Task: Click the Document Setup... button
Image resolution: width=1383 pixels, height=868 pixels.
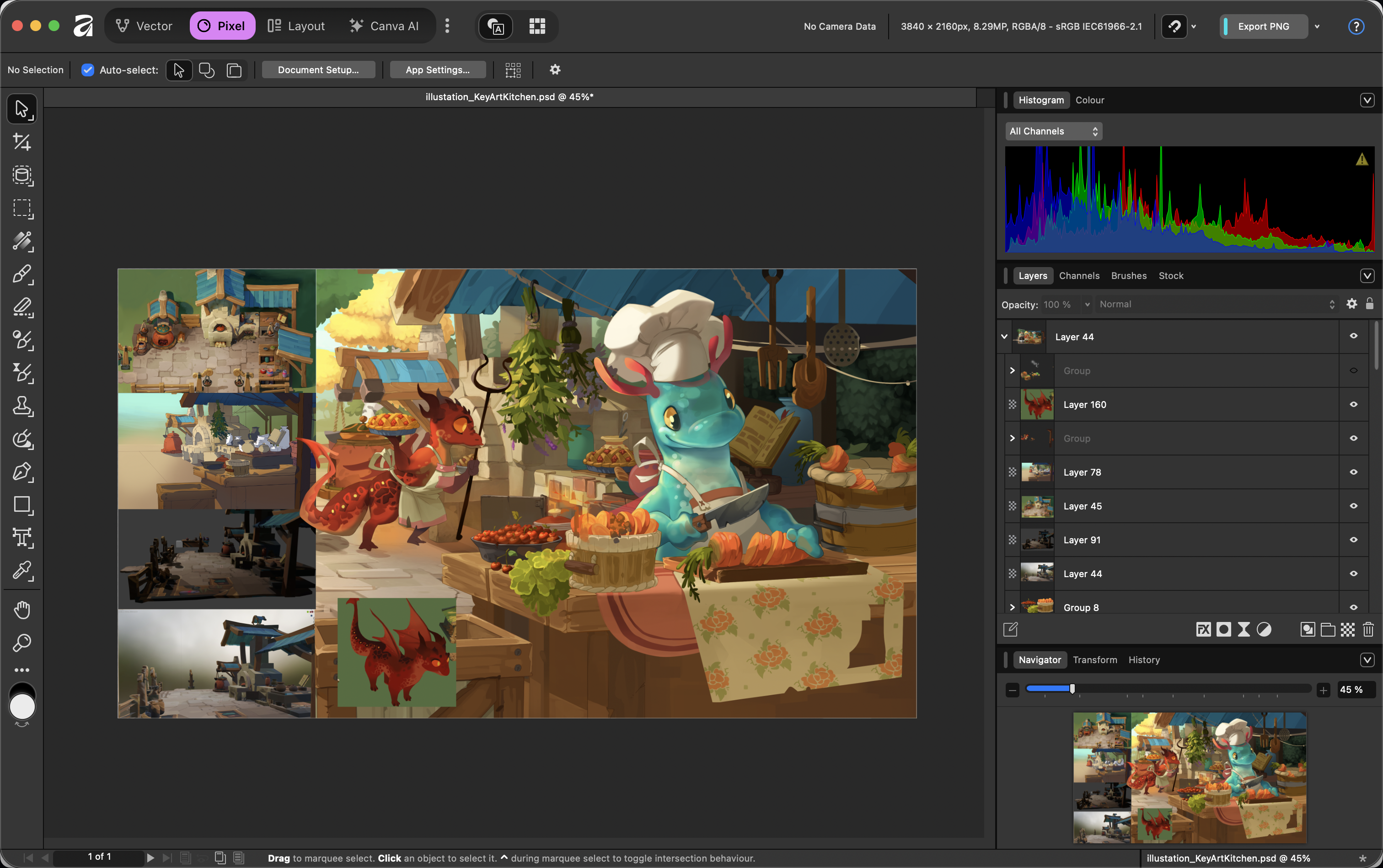Action: click(318, 70)
